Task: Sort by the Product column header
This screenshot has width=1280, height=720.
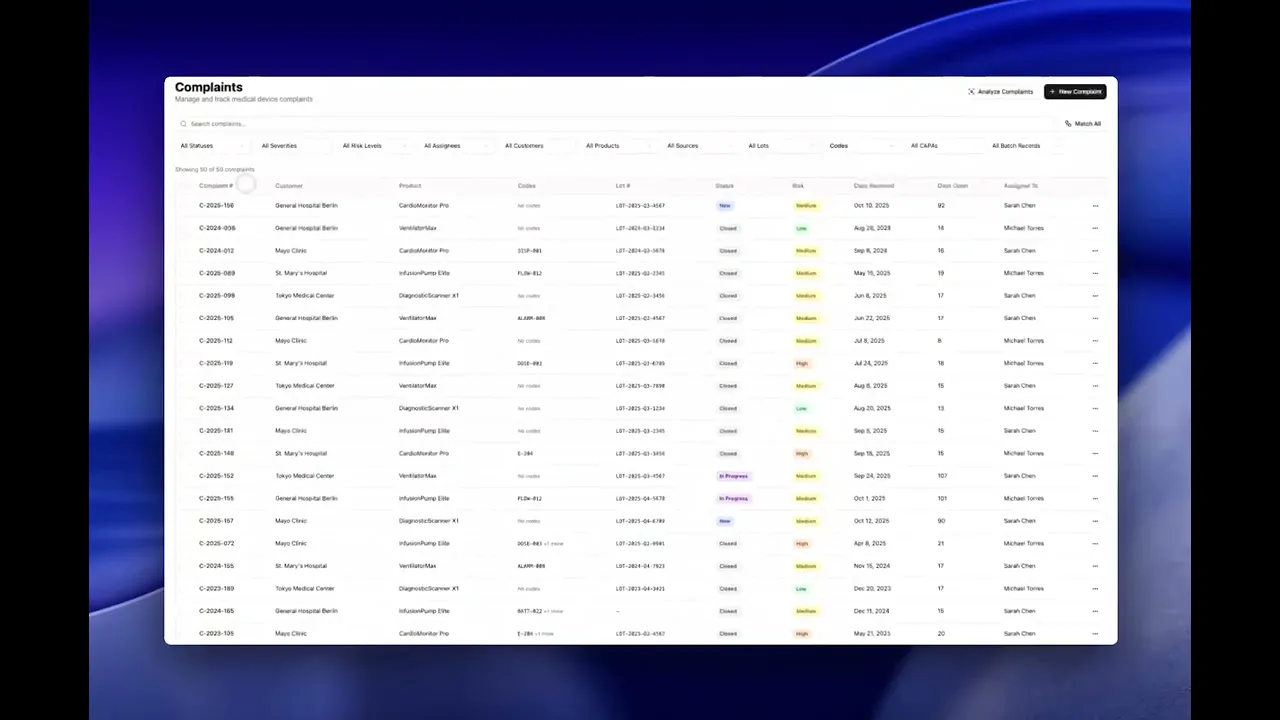Action: pyautogui.click(x=410, y=186)
